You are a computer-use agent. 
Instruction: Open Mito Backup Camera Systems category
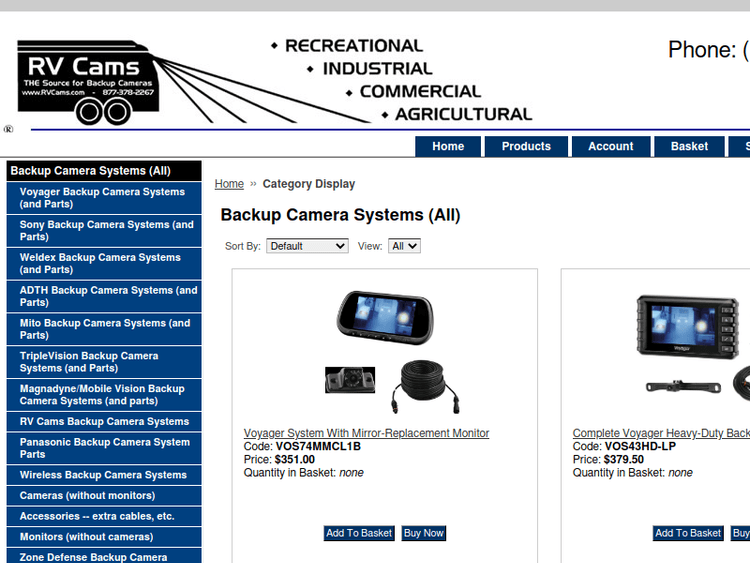coord(104,329)
